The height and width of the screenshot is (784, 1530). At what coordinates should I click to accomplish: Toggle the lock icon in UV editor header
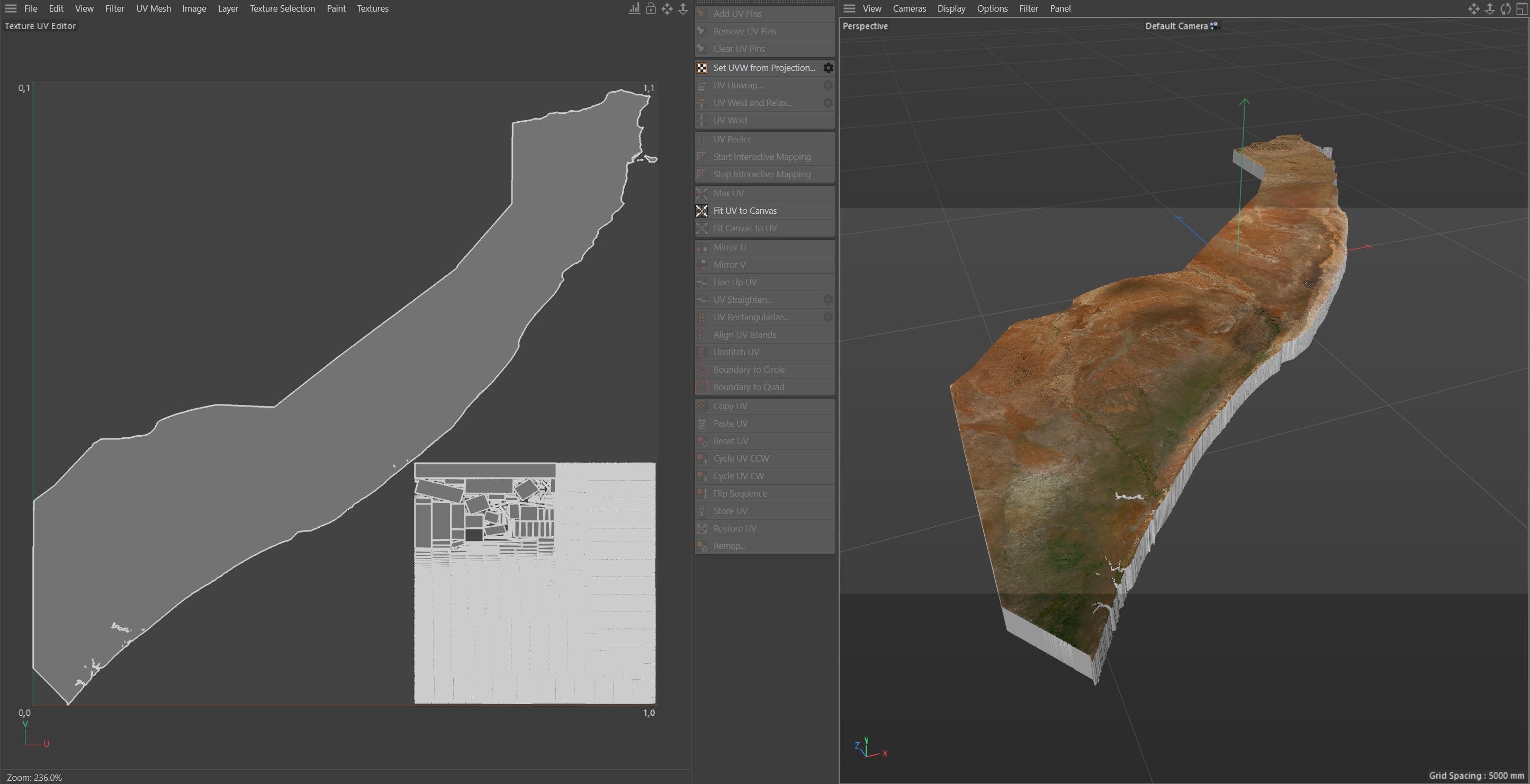(x=651, y=8)
